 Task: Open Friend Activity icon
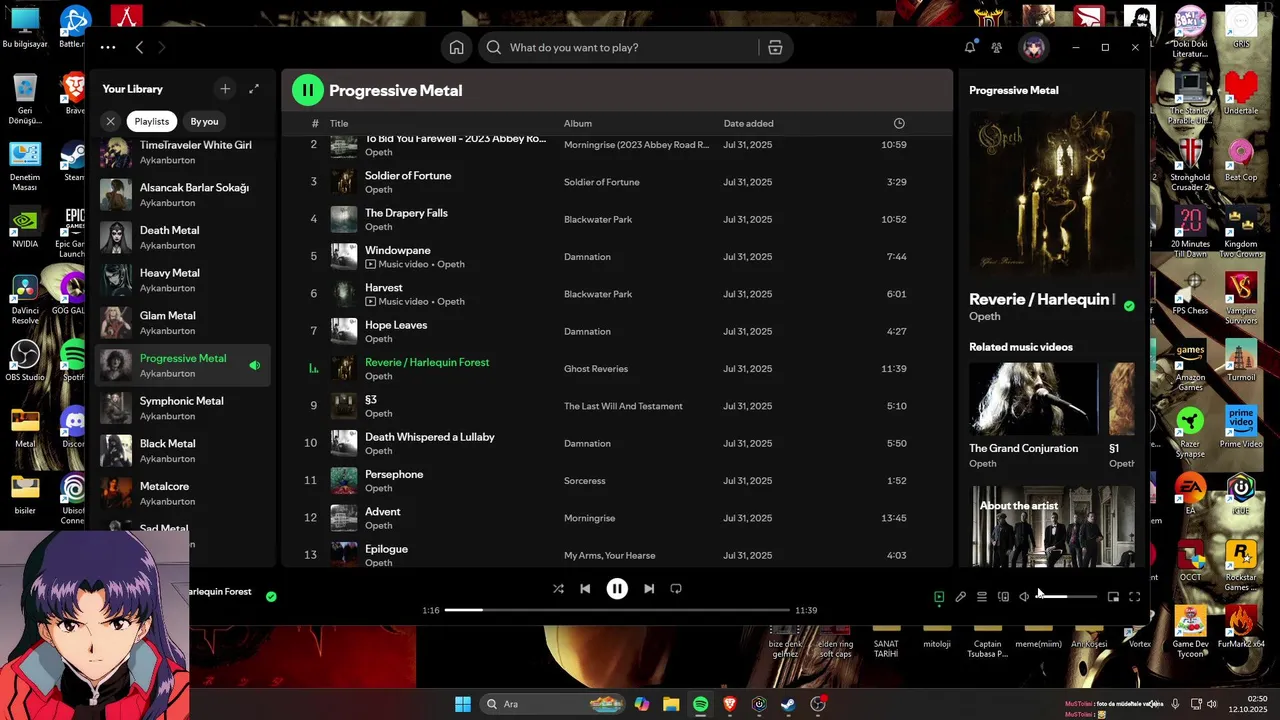997,47
